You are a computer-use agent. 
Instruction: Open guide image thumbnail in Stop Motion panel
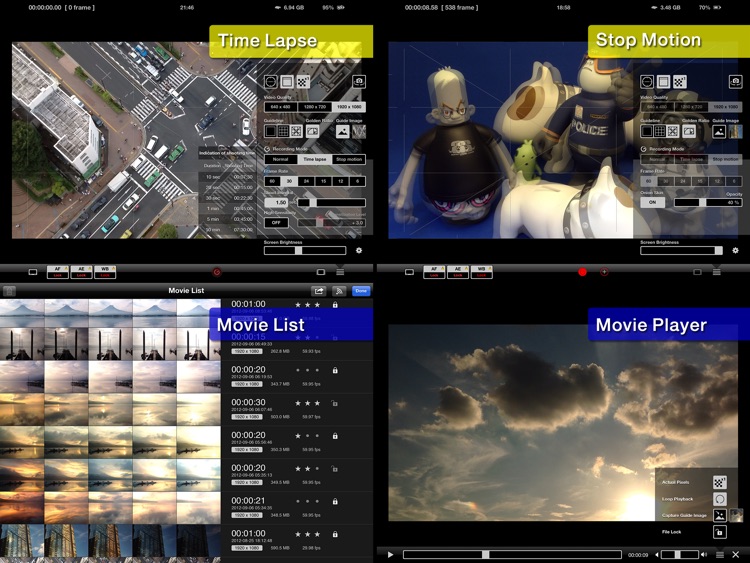point(735,131)
